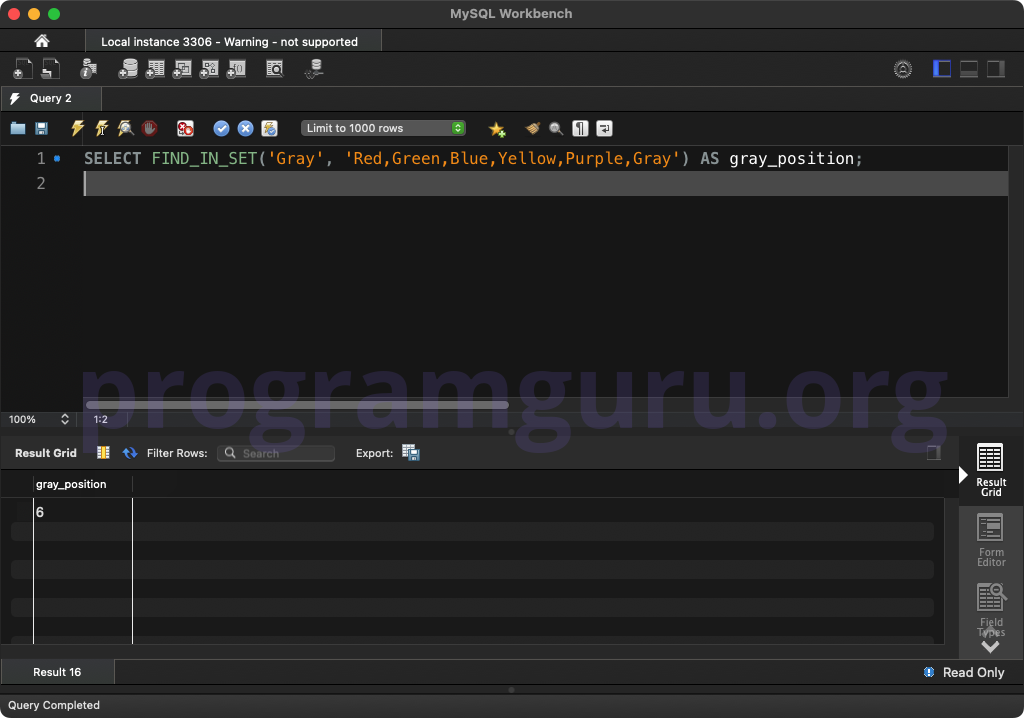Go to the Home screen tab
The width and height of the screenshot is (1024, 718).
[42, 41]
